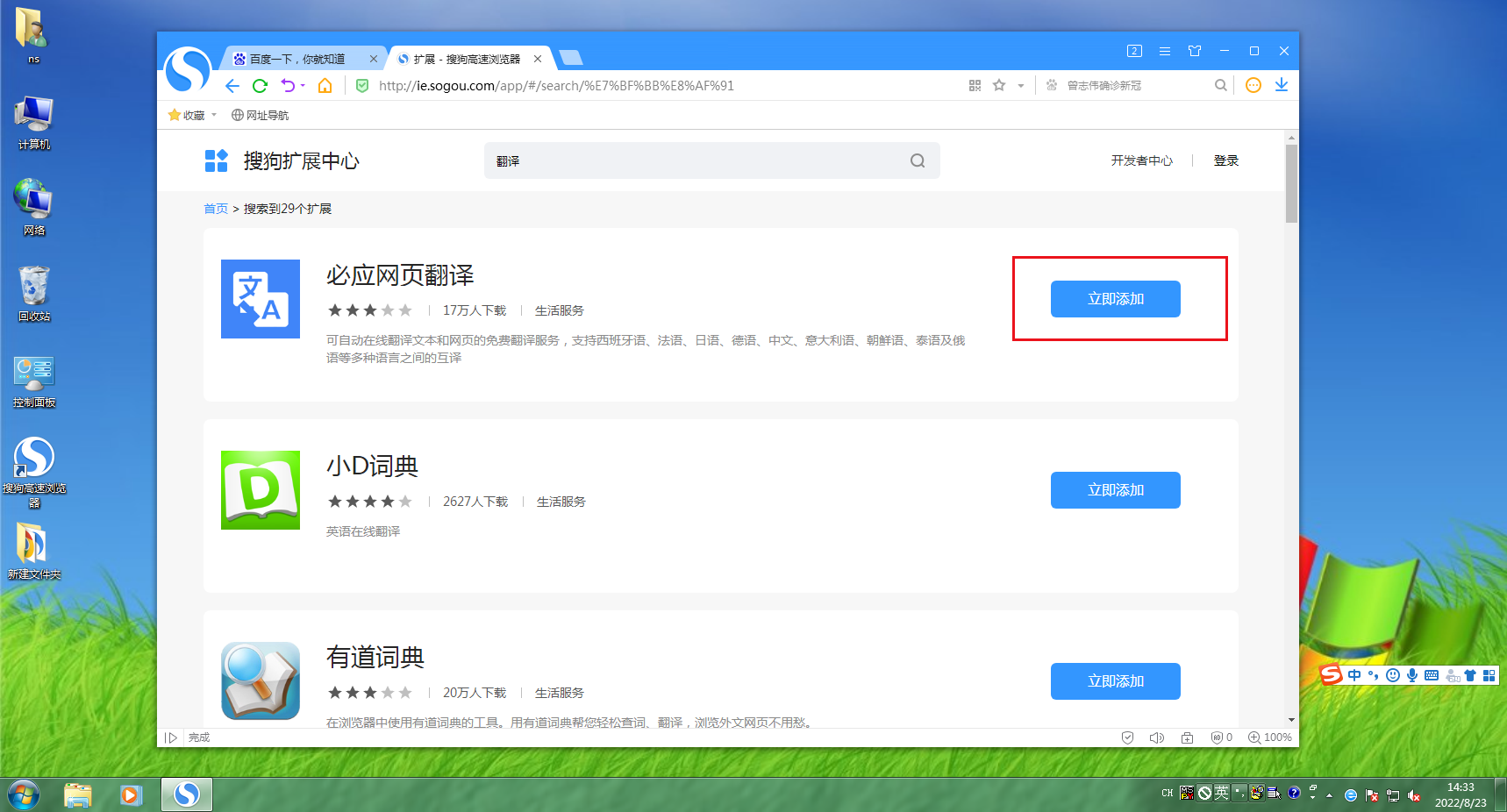Toggle the 中 Chinese/English mode on IME bar
The width and height of the screenshot is (1507, 812).
click(x=1354, y=675)
